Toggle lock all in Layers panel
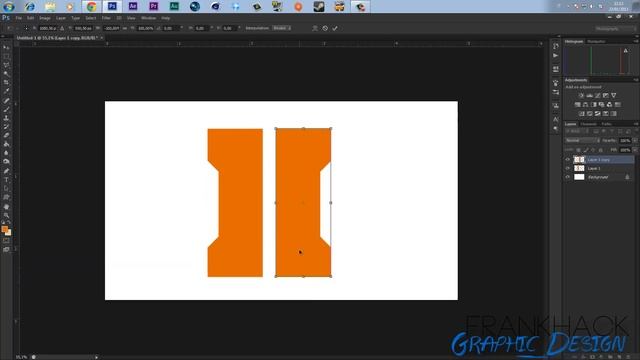This screenshot has width=640, height=360. [x=600, y=150]
